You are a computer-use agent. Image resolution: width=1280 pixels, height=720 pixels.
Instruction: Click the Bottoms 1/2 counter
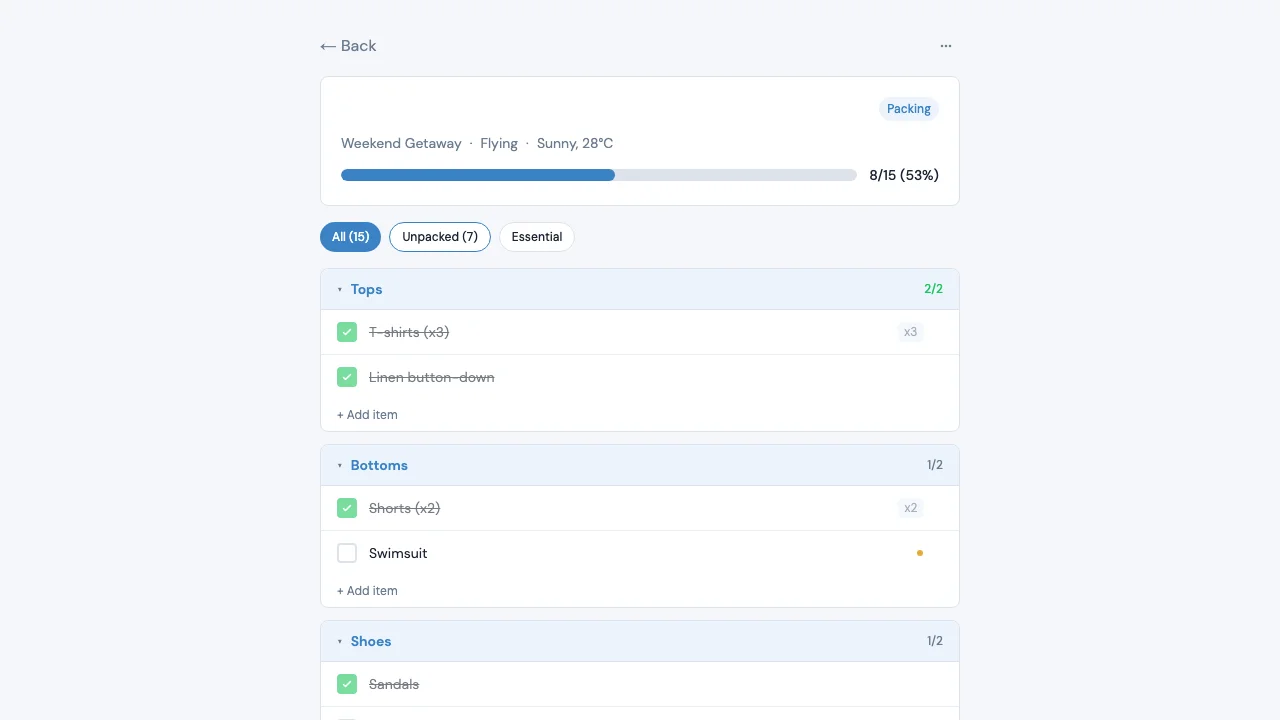pyautogui.click(x=935, y=465)
